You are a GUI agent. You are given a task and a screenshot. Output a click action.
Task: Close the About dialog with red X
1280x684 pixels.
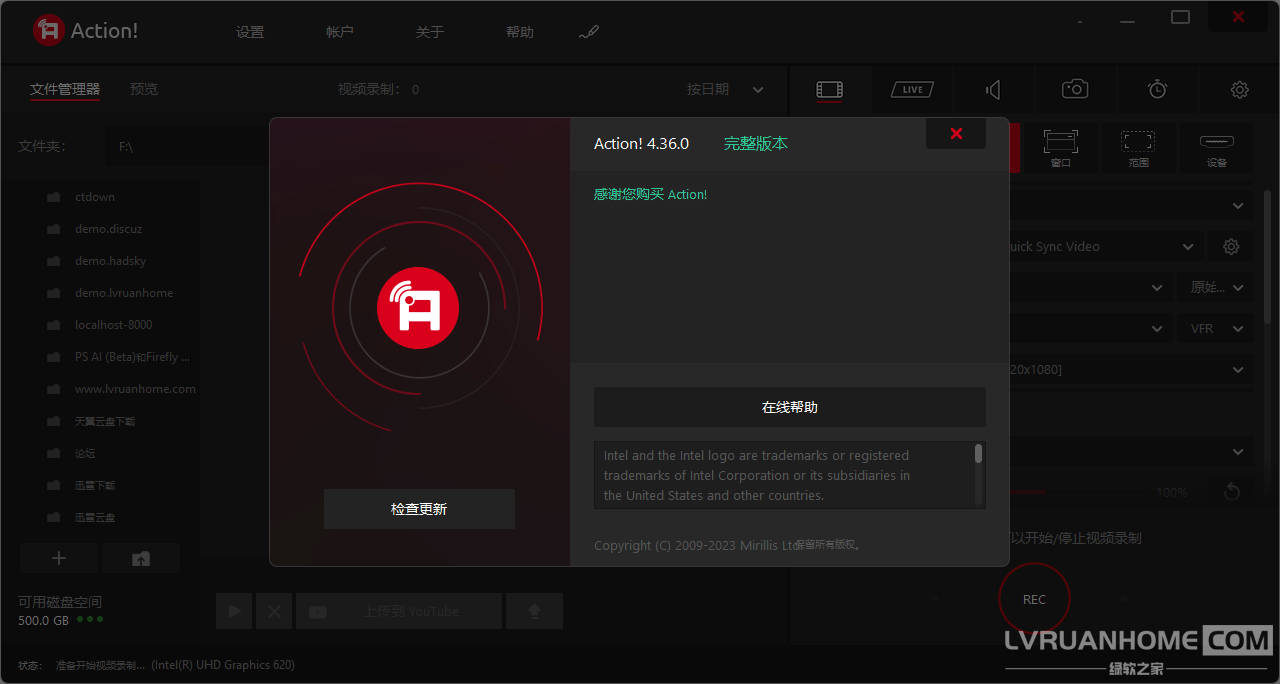(956, 134)
